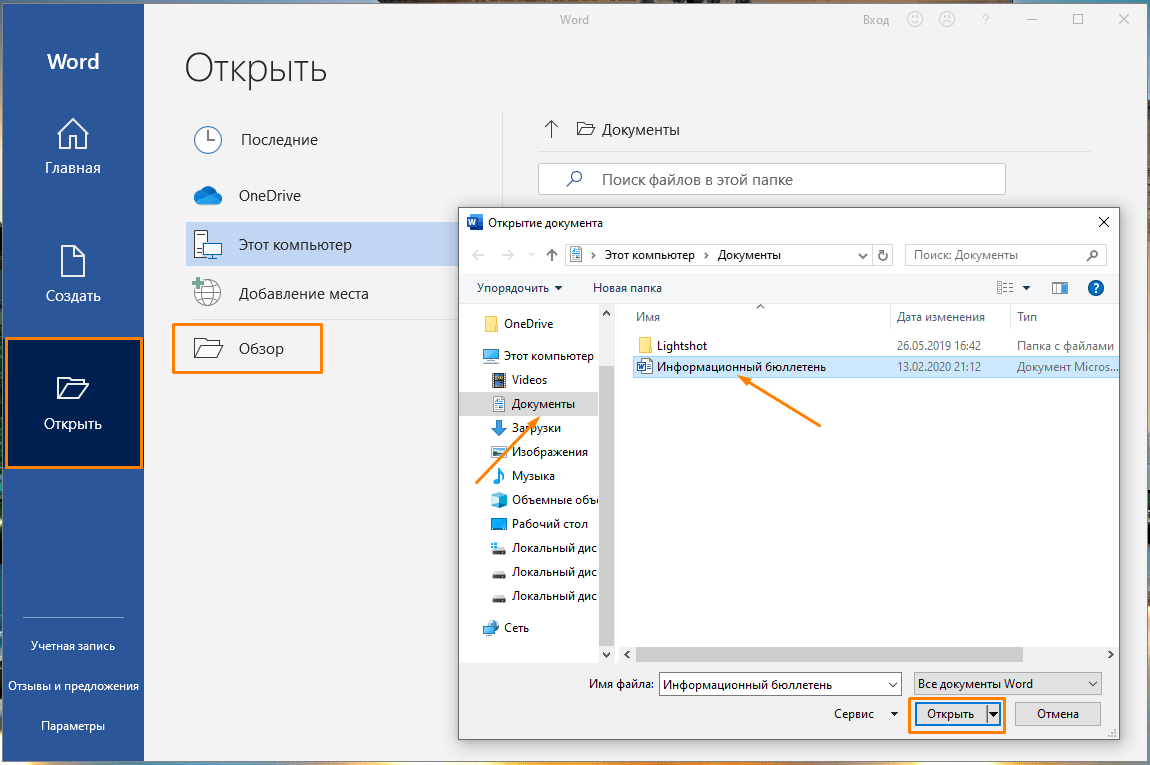Open the Сервис tools dropdown
Viewport: 1150px width, 765px height.
point(865,714)
